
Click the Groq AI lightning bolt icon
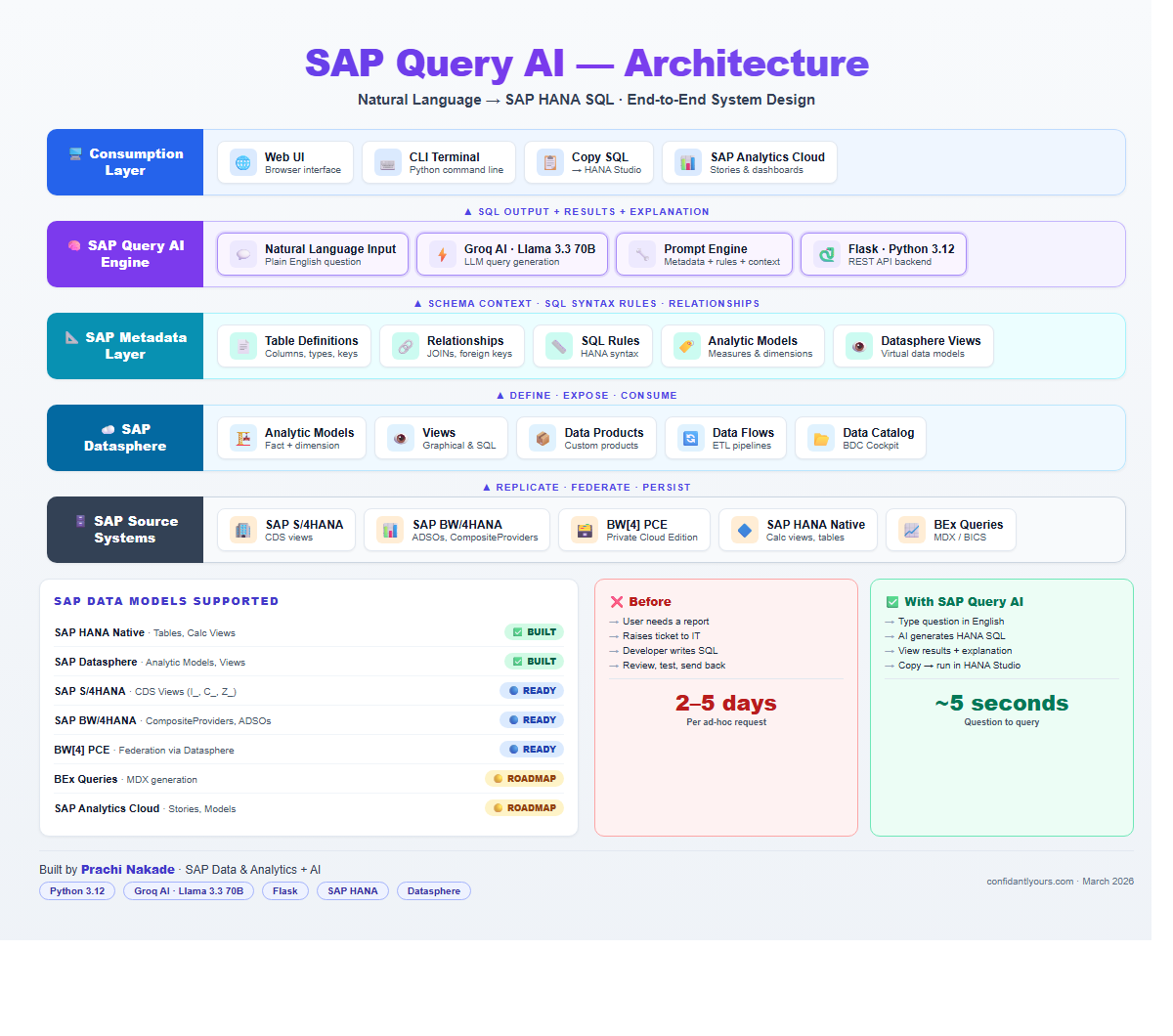[x=441, y=253]
